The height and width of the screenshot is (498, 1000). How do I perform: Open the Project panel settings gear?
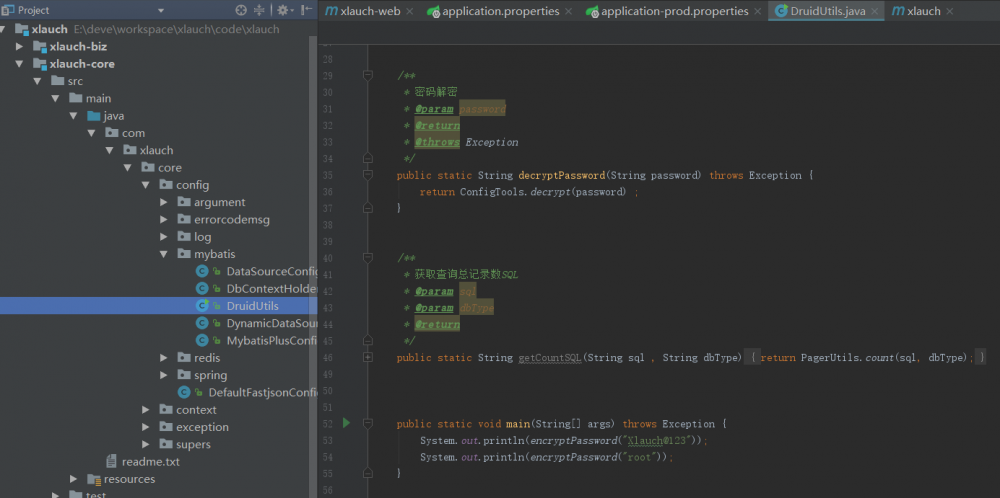coord(283,10)
